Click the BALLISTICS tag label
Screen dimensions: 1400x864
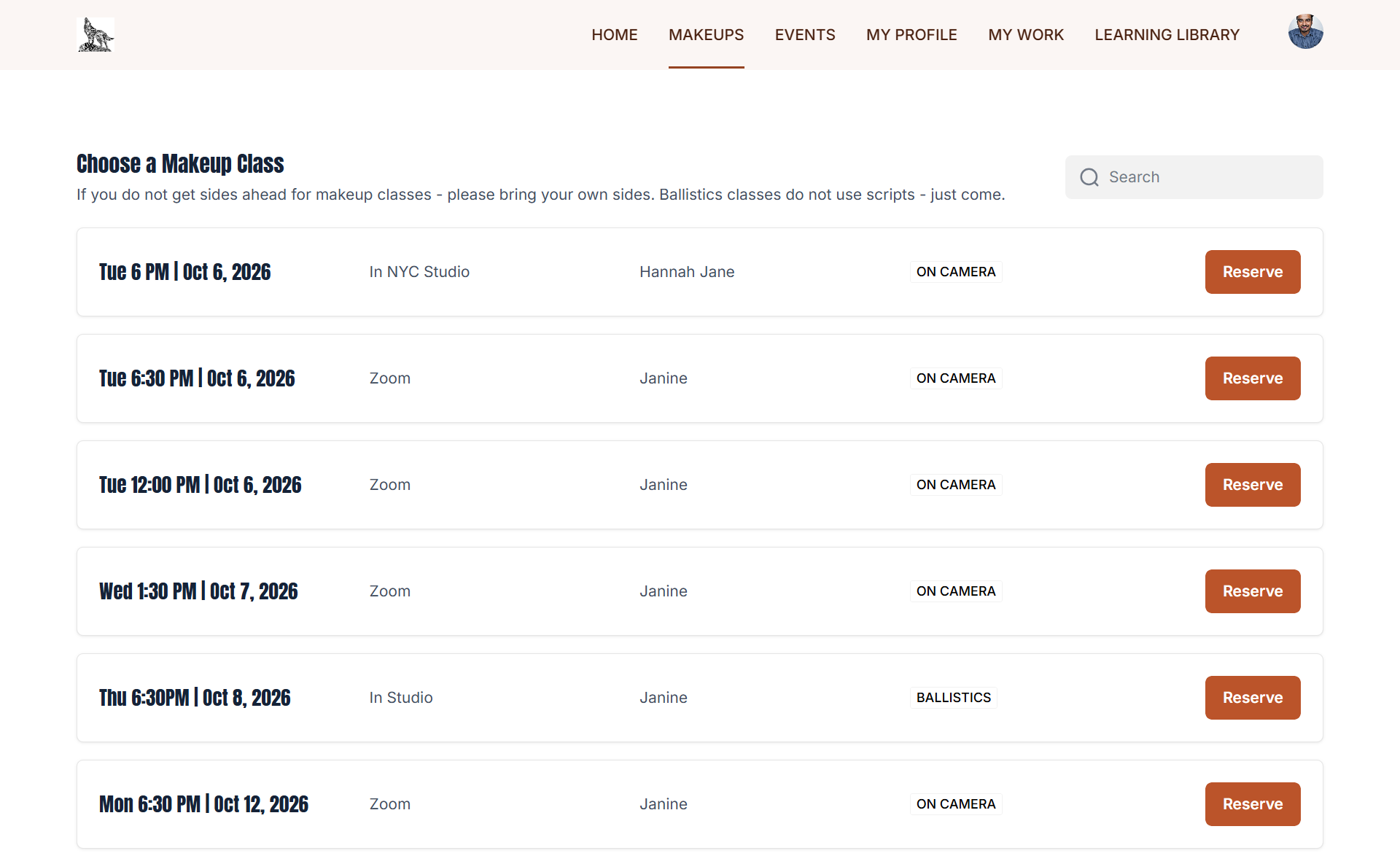tap(954, 698)
